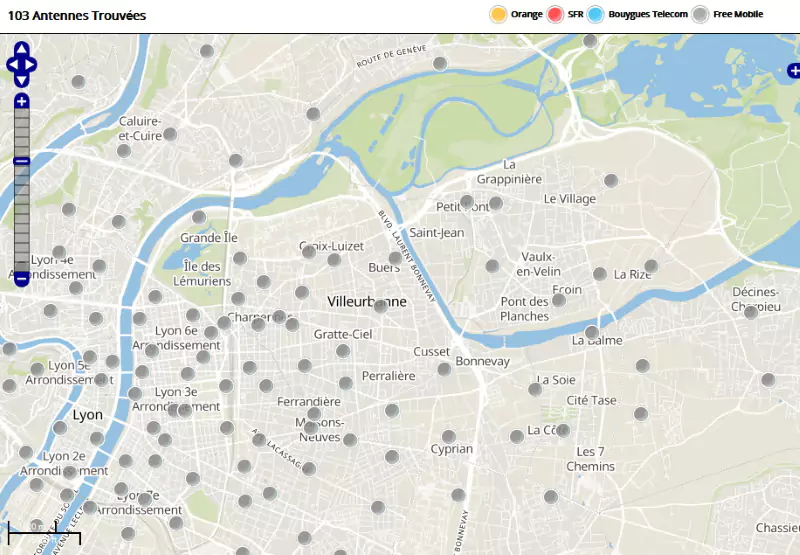Open the antenna marker by Route de Genève
The width and height of the screenshot is (800, 555).
point(439,64)
